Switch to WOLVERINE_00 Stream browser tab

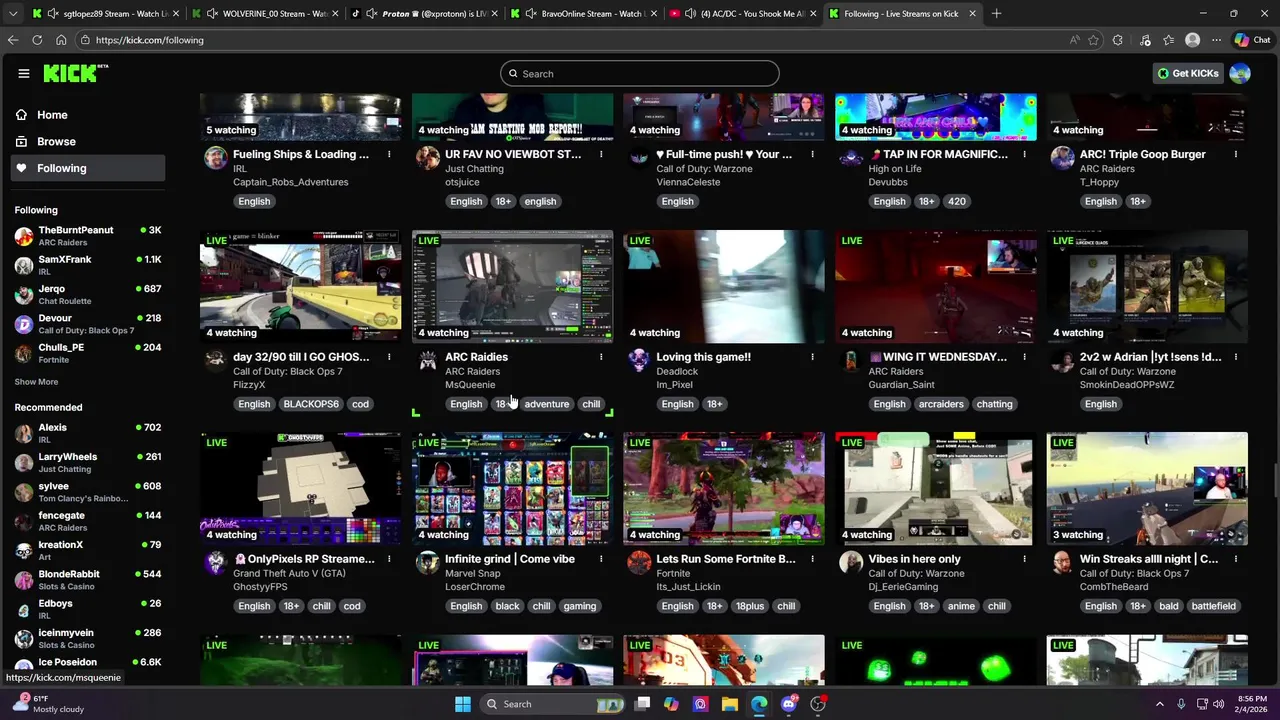point(263,14)
